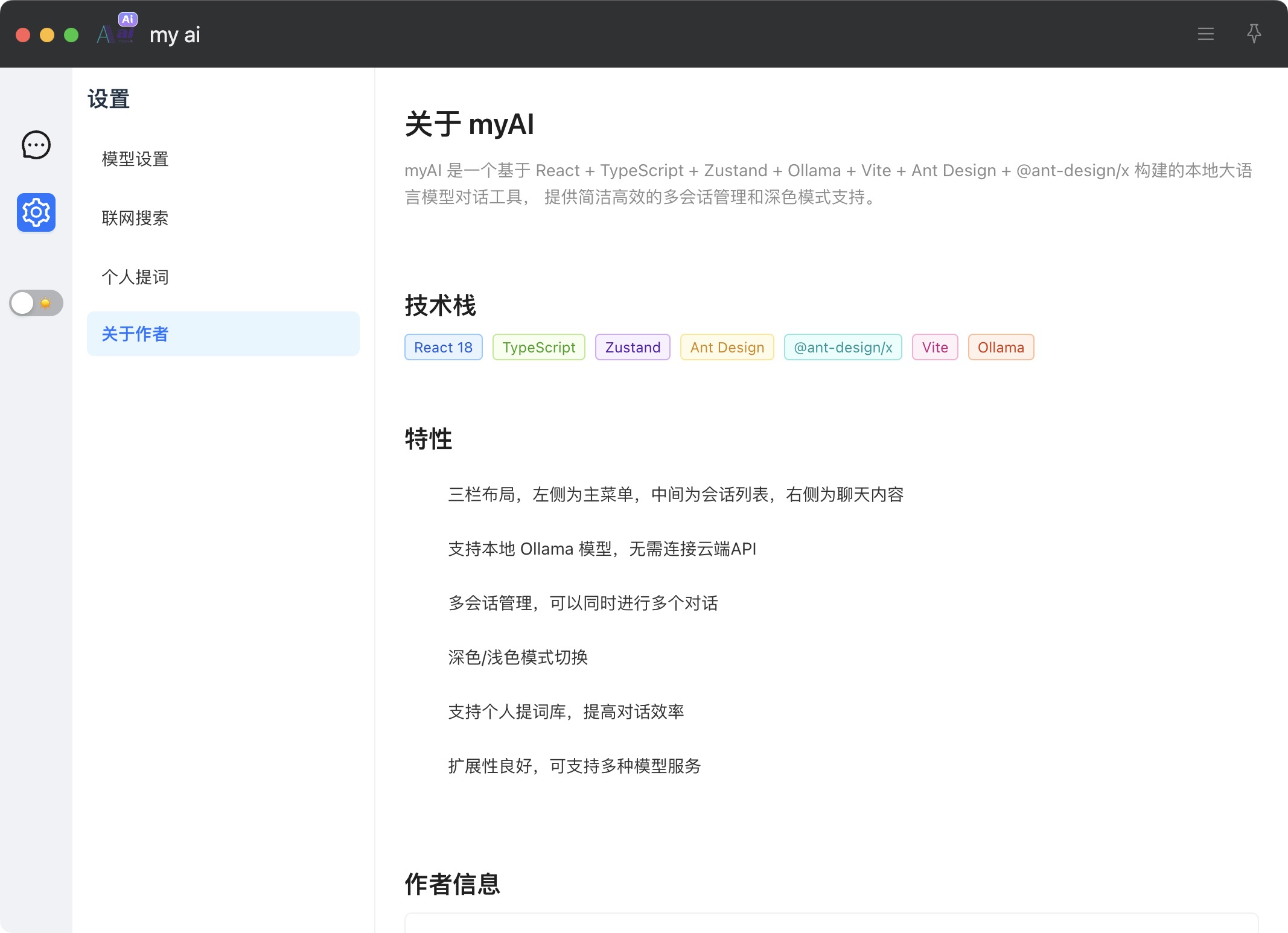The height and width of the screenshot is (933, 1288).
Task: Click the 作者信息 heading
Action: coord(452,884)
